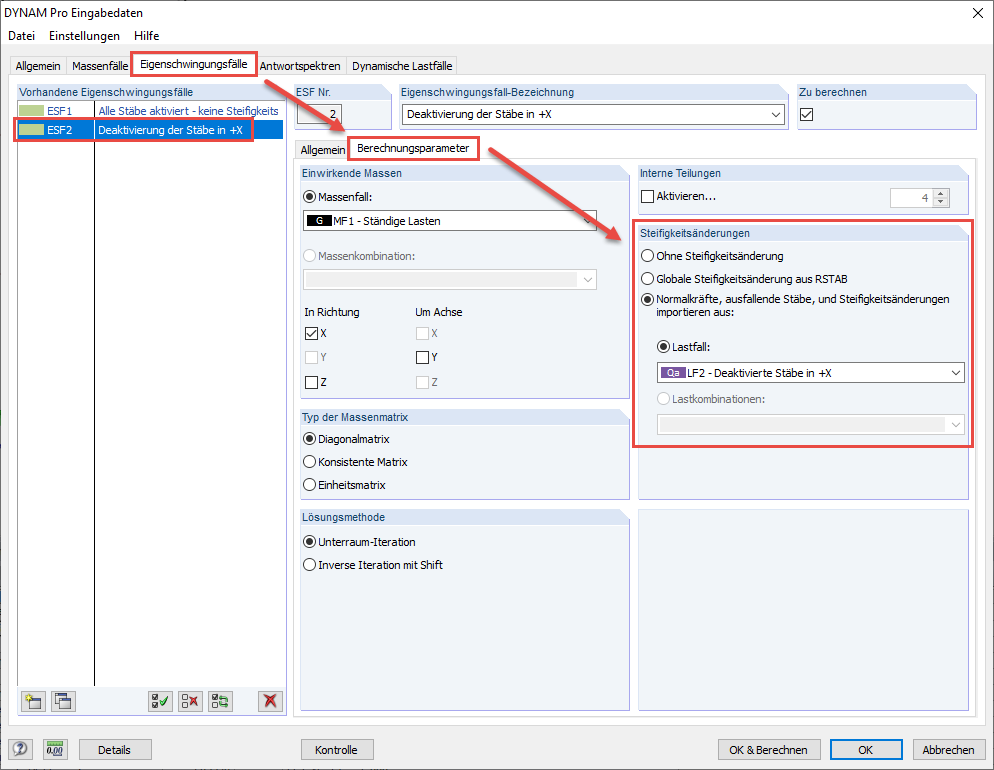
Task: Confirm with the OK button
Action: [866, 750]
